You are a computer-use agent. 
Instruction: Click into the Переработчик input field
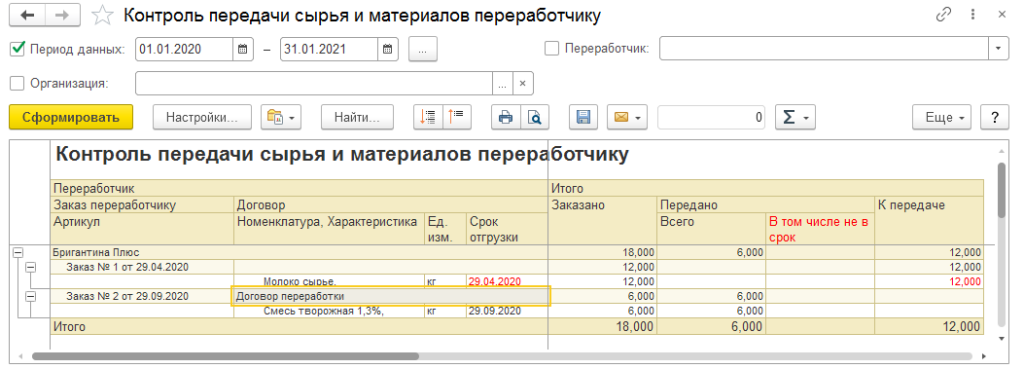pos(824,49)
